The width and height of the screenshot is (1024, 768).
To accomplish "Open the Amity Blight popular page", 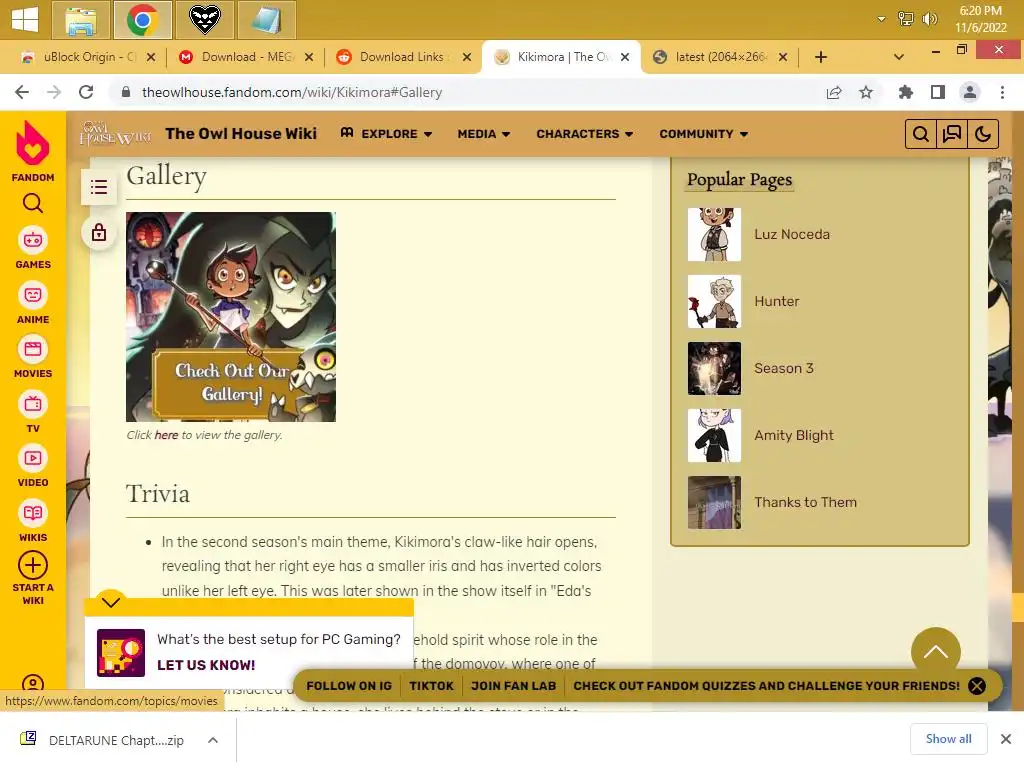I will point(793,436).
